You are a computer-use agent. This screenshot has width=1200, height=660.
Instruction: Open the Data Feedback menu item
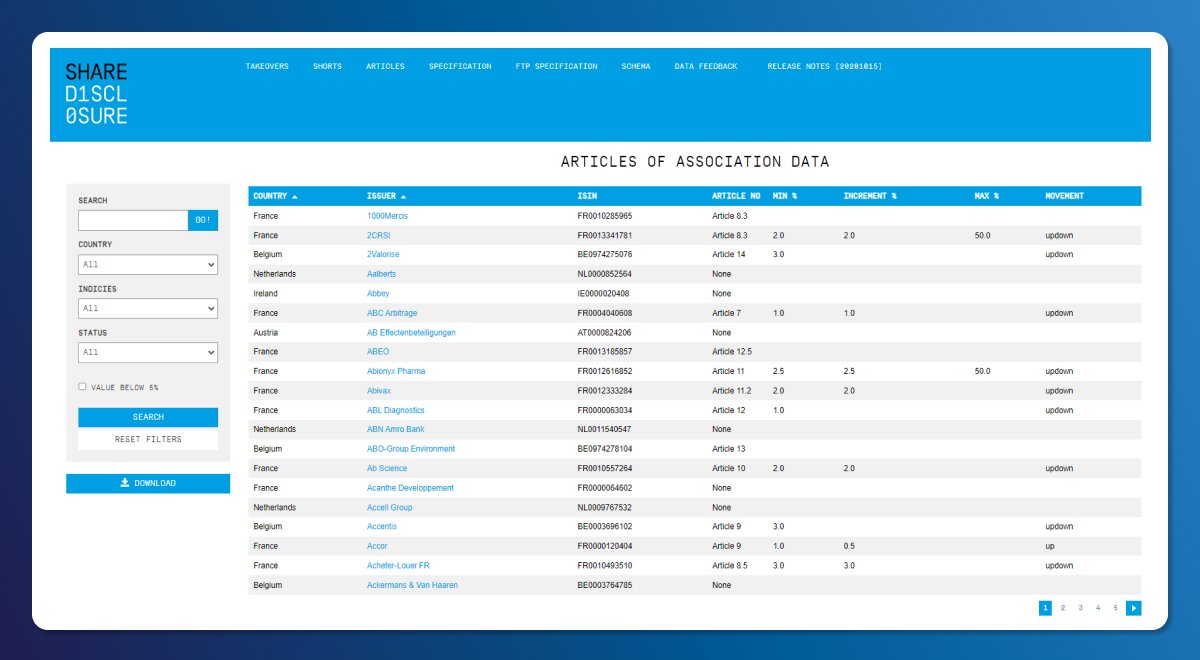tap(706, 66)
